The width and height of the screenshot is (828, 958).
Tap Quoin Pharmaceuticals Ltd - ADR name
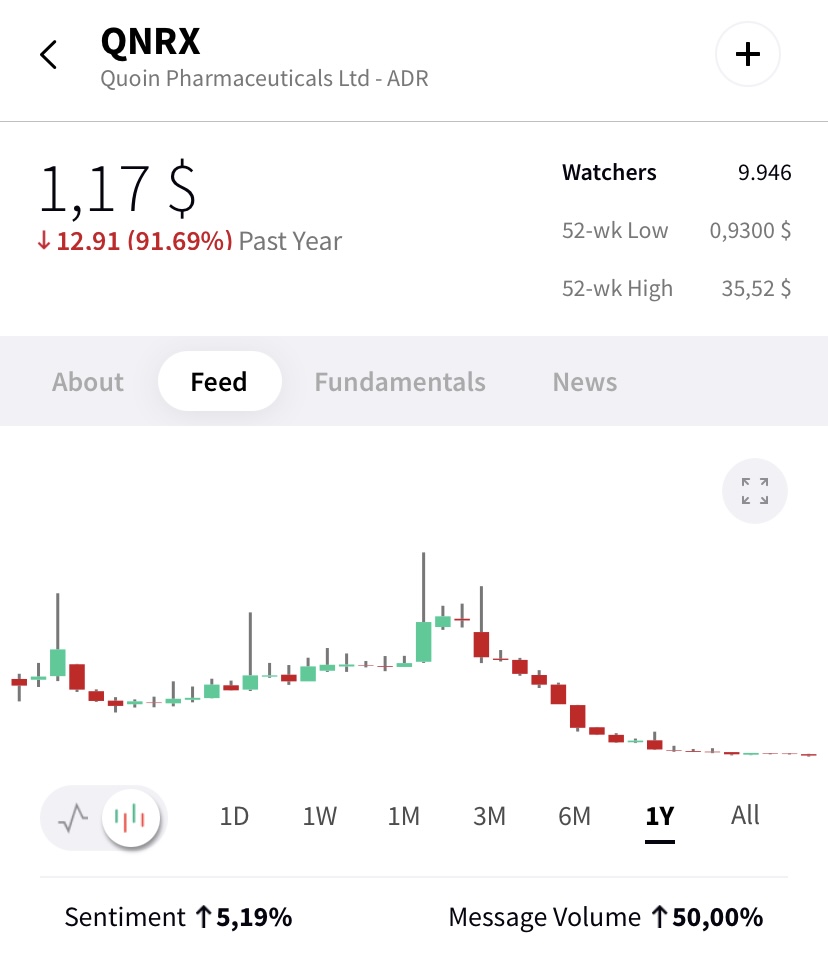[x=264, y=79]
